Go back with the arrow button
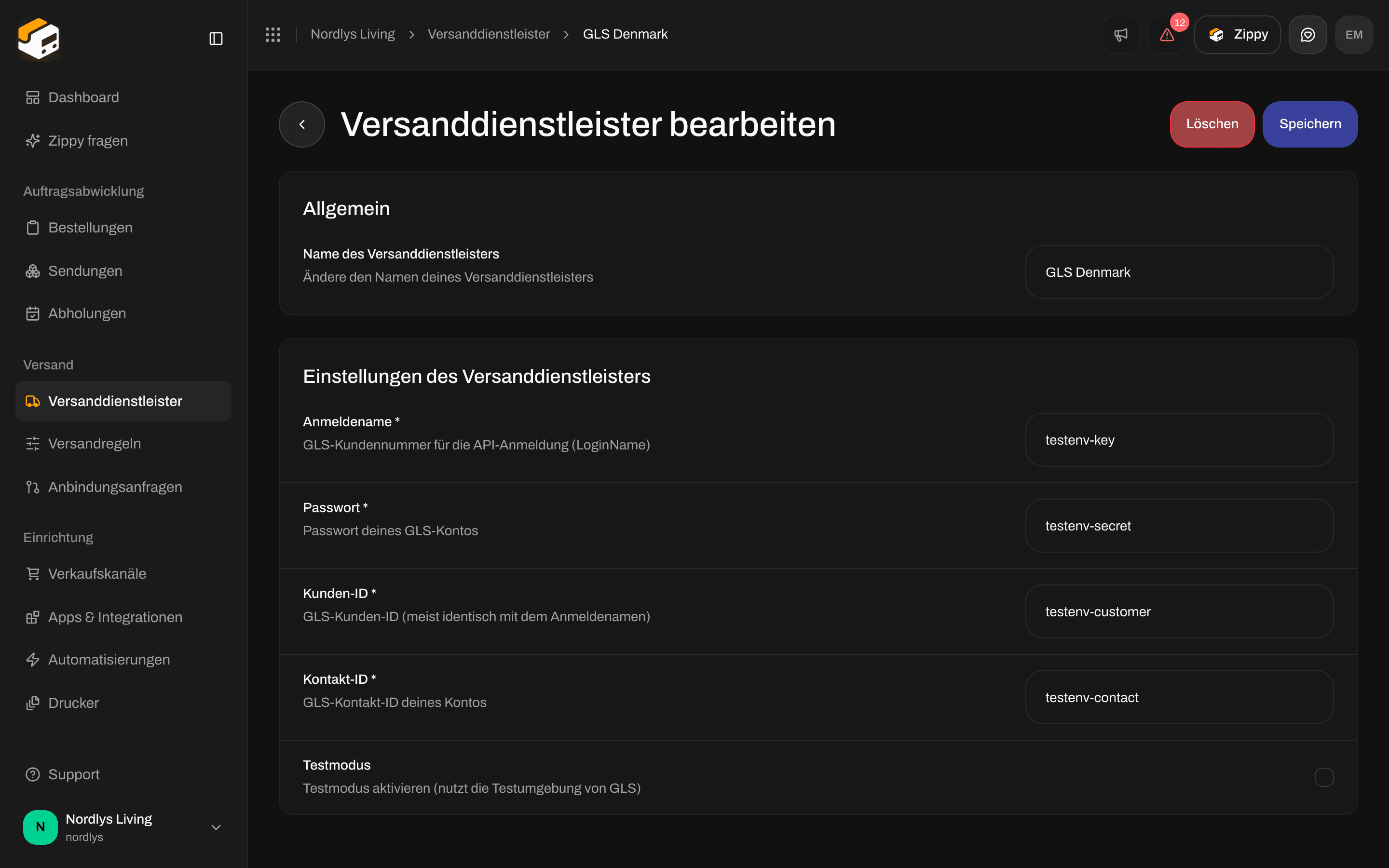Image resolution: width=1389 pixels, height=868 pixels. [302, 124]
